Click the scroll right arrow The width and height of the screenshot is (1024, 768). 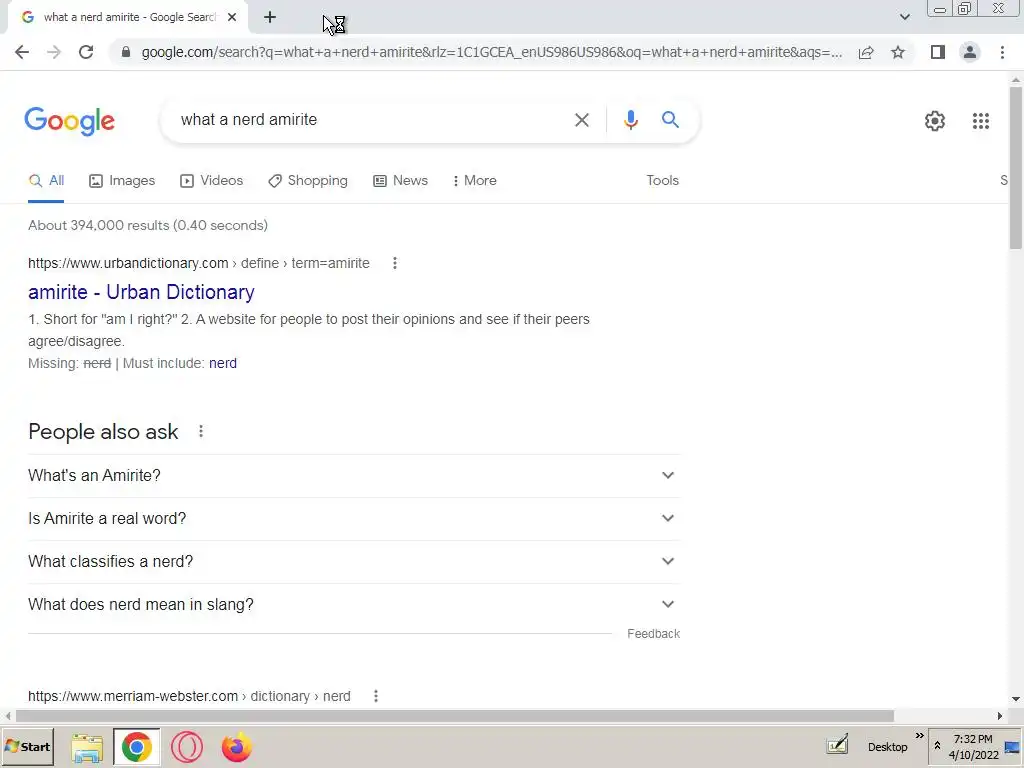[x=999, y=716]
